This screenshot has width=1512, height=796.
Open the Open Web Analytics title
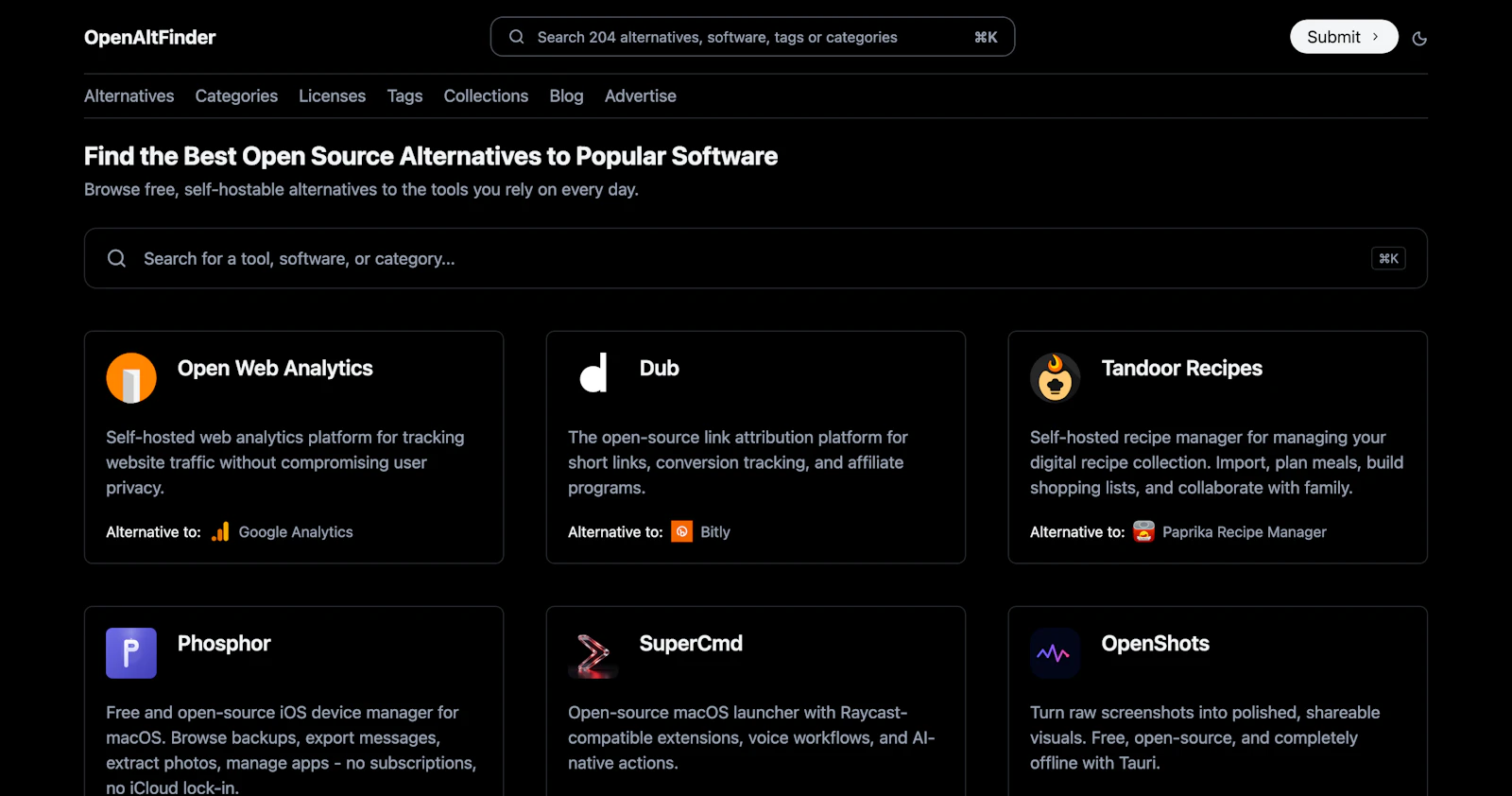pyautogui.click(x=275, y=368)
